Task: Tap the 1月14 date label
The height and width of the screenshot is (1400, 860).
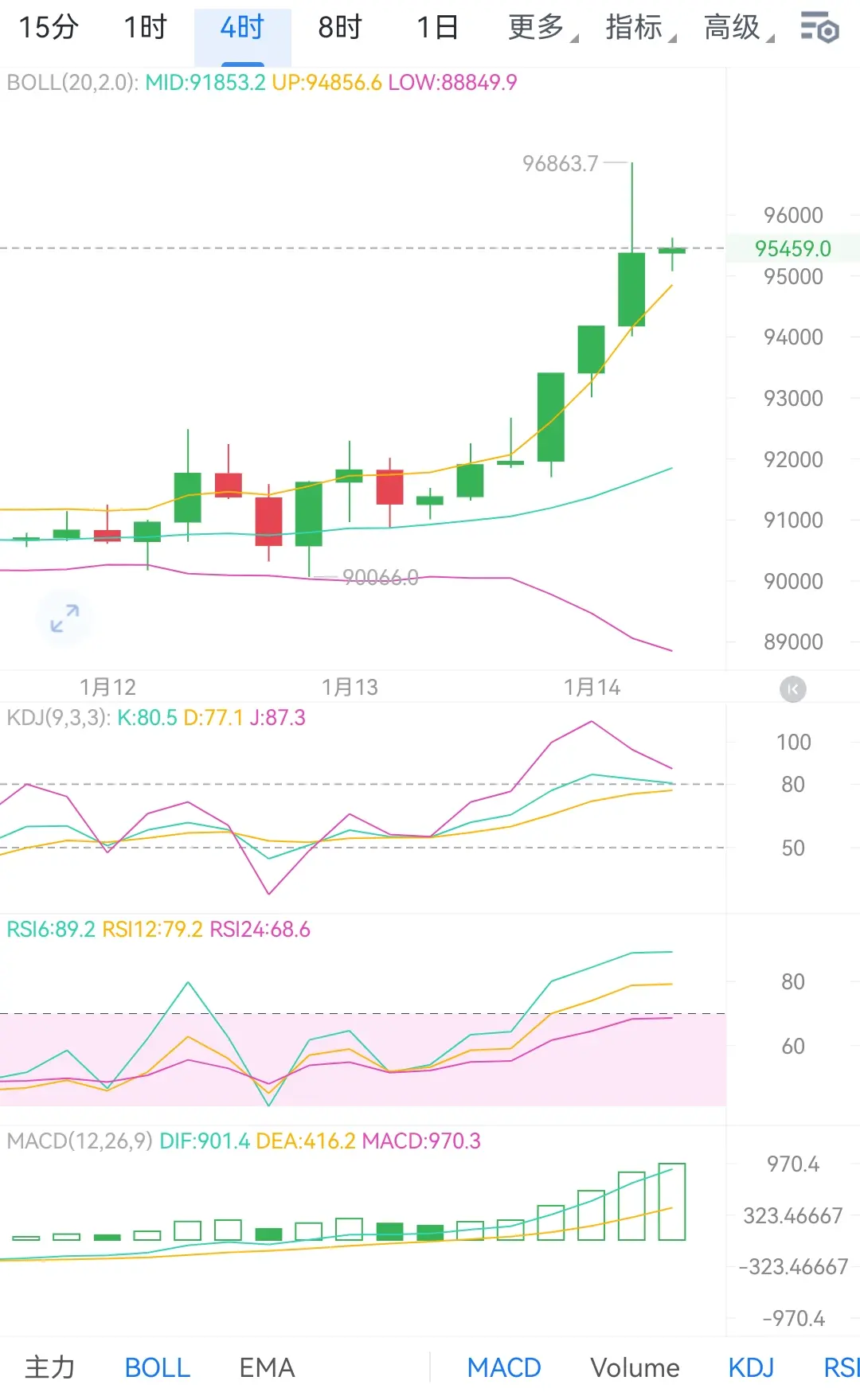Action: click(592, 687)
